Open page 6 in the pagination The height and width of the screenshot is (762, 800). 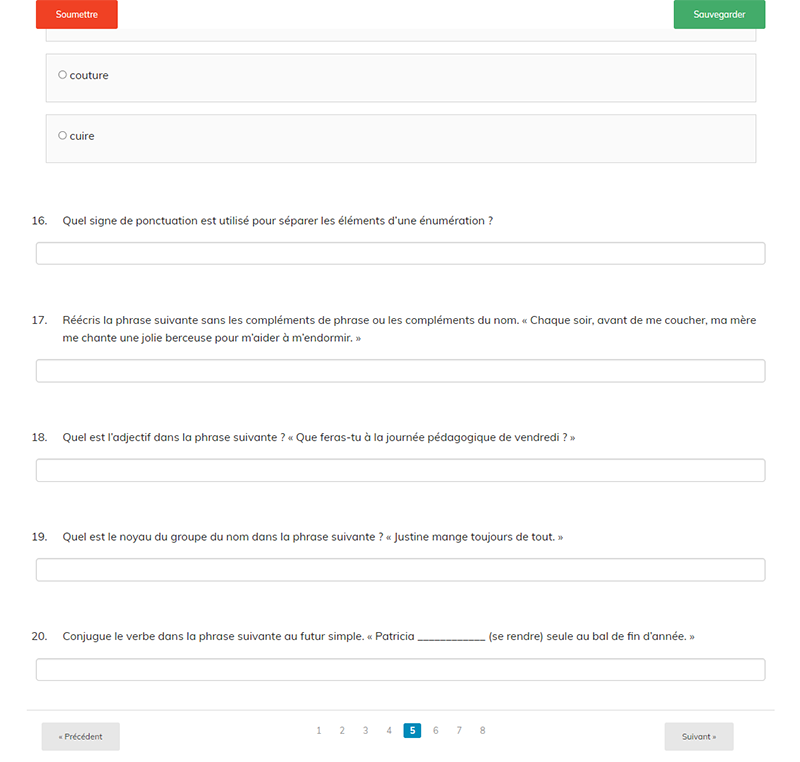[436, 731]
